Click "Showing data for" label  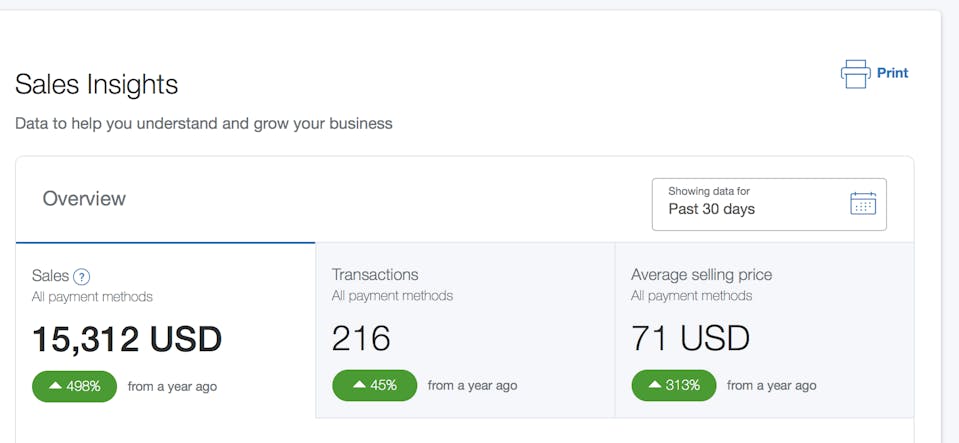tap(709, 191)
